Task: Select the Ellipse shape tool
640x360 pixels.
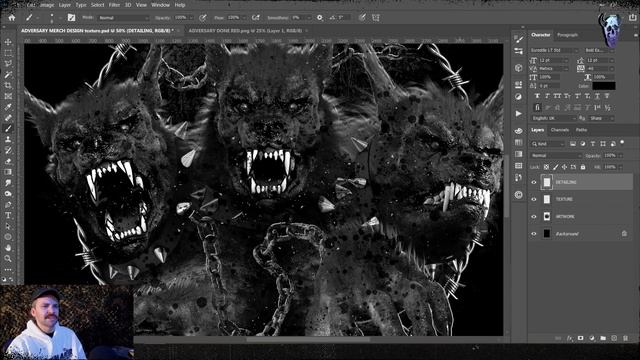Action: pos(8,237)
